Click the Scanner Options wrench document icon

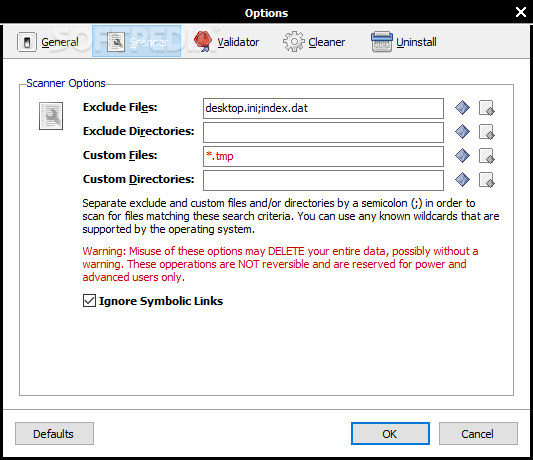click(51, 116)
